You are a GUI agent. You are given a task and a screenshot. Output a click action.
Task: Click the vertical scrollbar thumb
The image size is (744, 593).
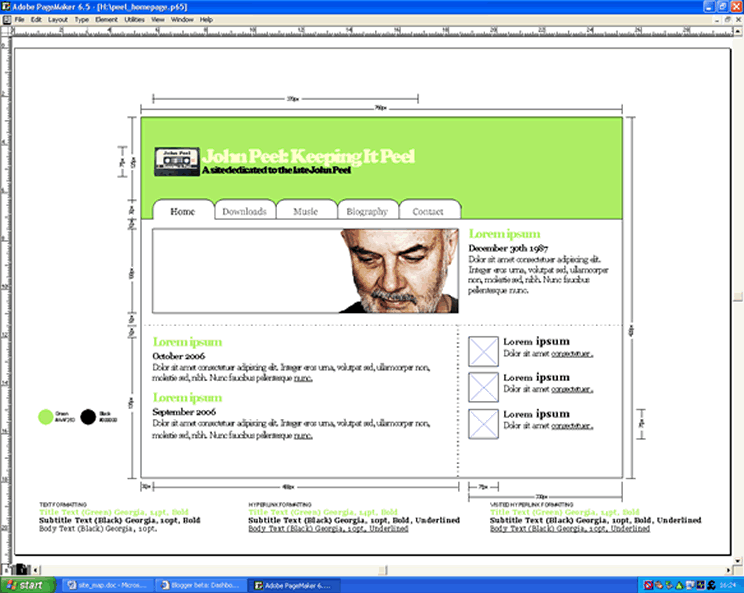pos(738,296)
